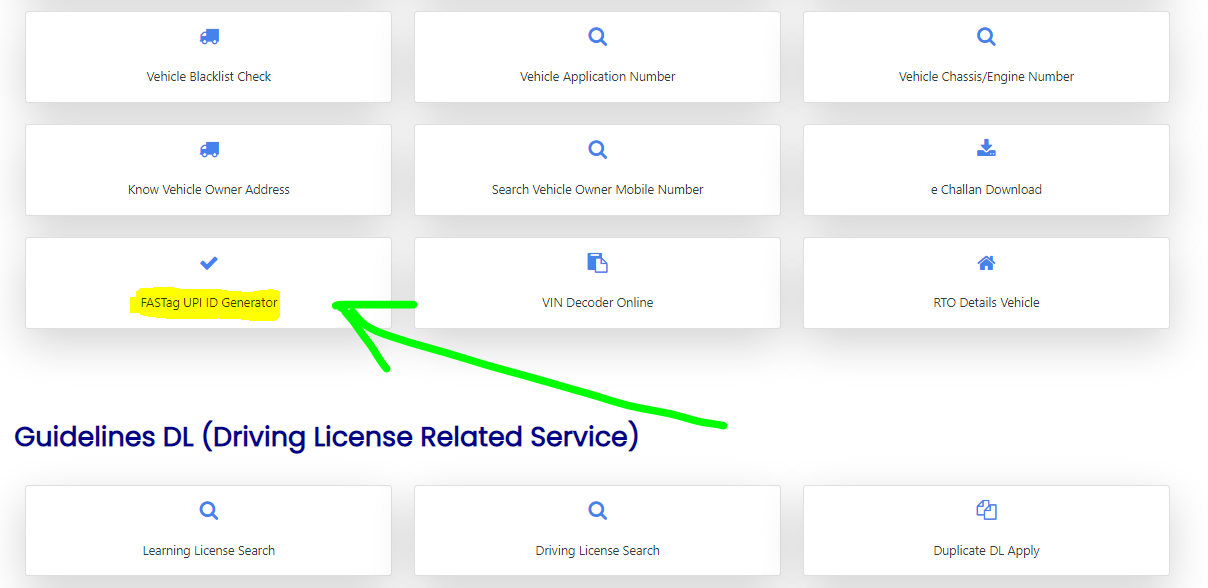Open Duplicate DL Apply
The height and width of the screenshot is (588, 1208).
pyautogui.click(x=986, y=551)
